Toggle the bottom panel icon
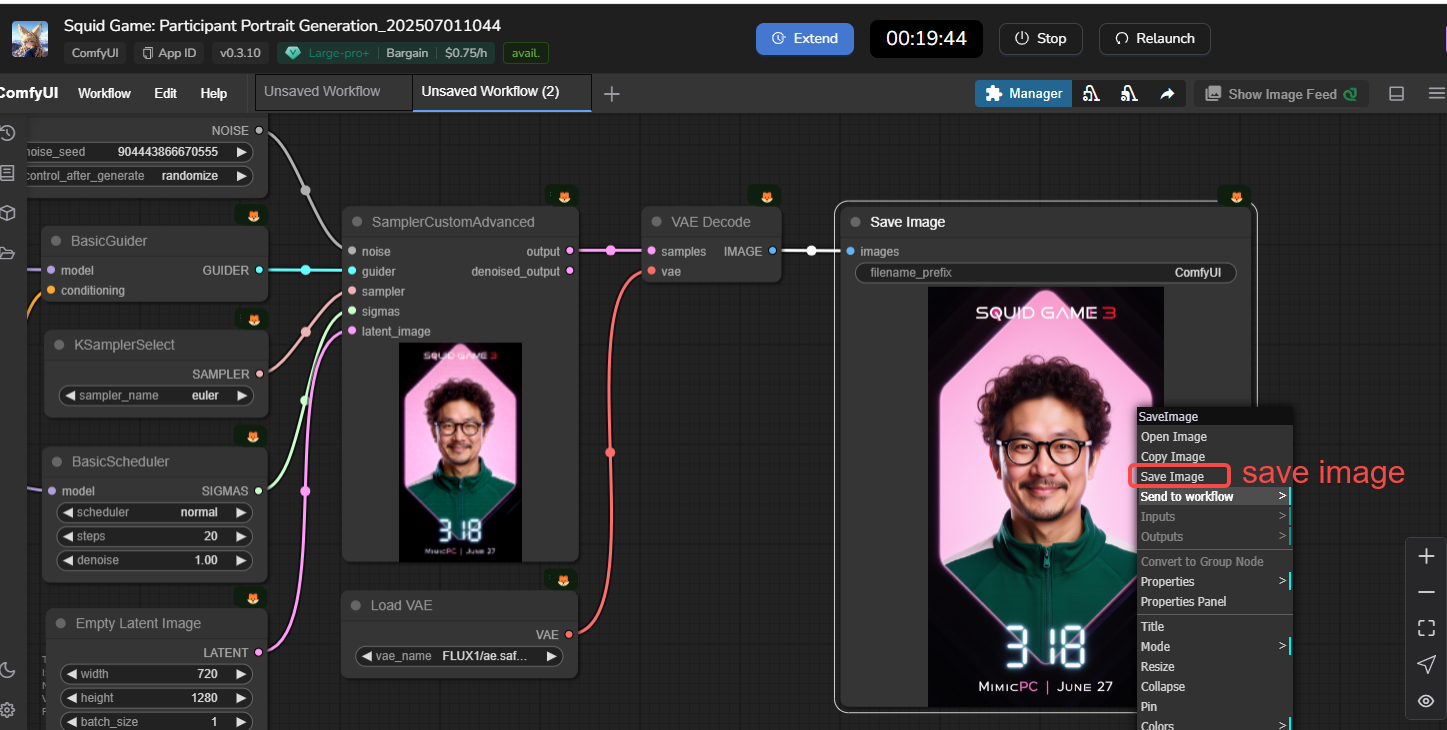 1397,93
